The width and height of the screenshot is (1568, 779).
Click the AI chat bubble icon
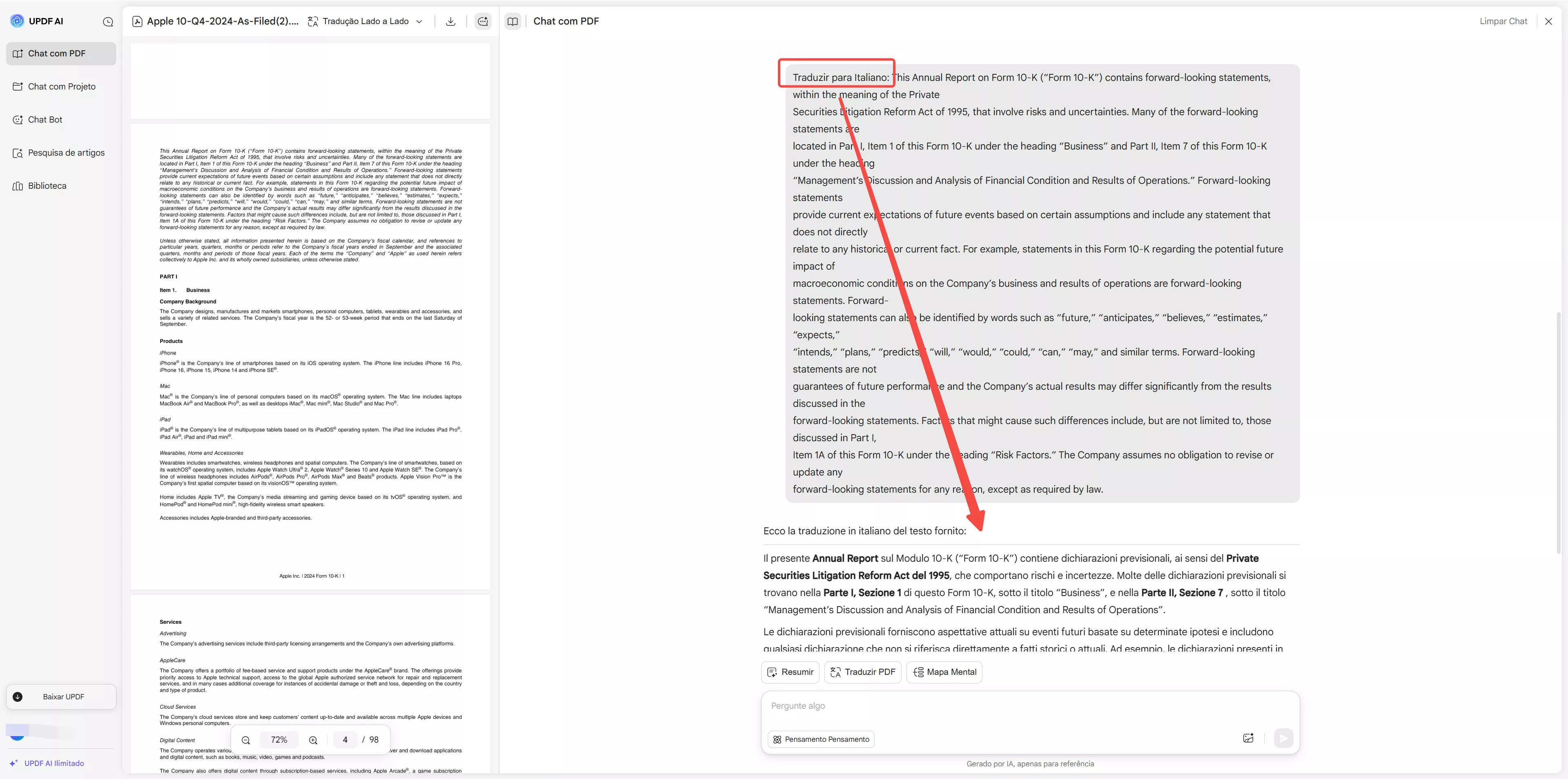pyautogui.click(x=483, y=21)
